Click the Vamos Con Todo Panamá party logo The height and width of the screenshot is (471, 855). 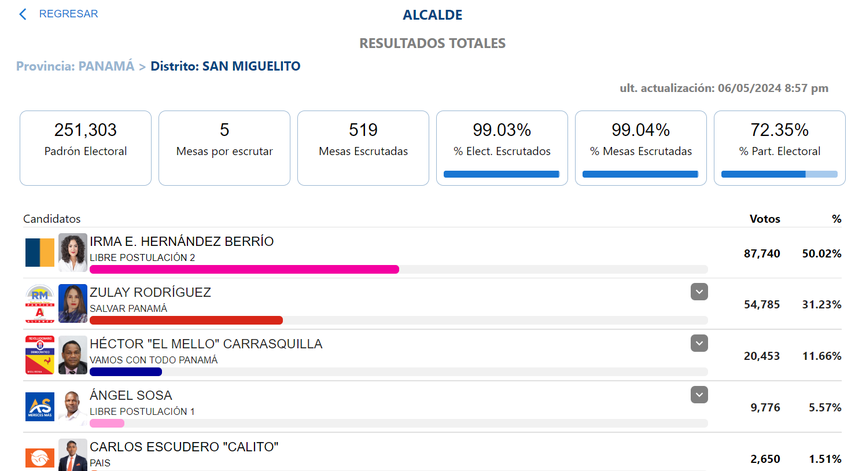40,355
